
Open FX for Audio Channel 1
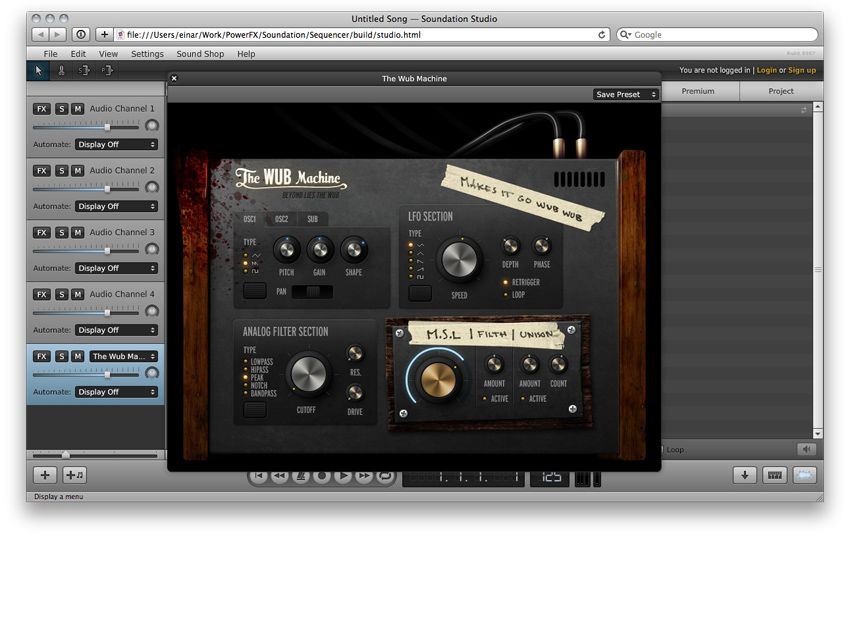pos(41,109)
